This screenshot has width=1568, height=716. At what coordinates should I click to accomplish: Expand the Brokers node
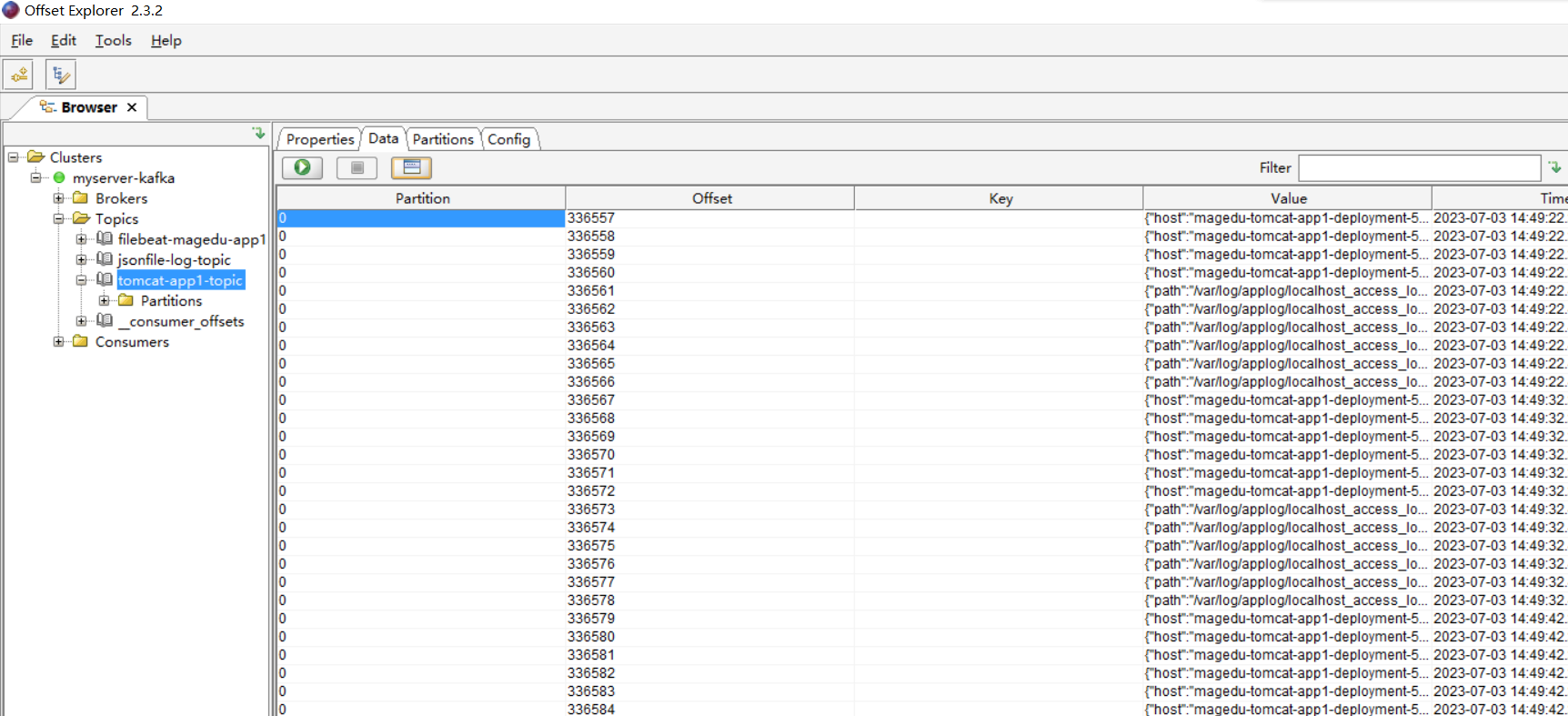58,198
